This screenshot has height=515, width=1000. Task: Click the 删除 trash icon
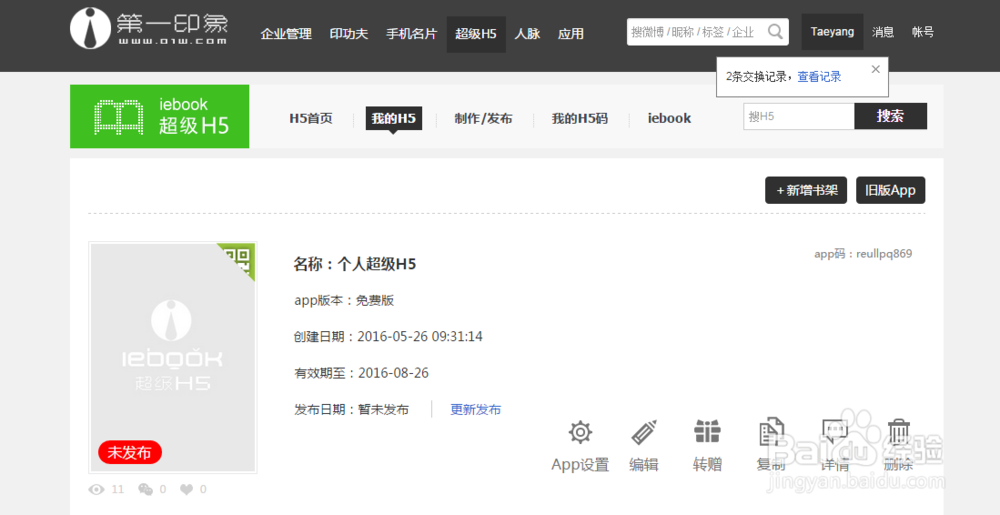[x=898, y=432]
